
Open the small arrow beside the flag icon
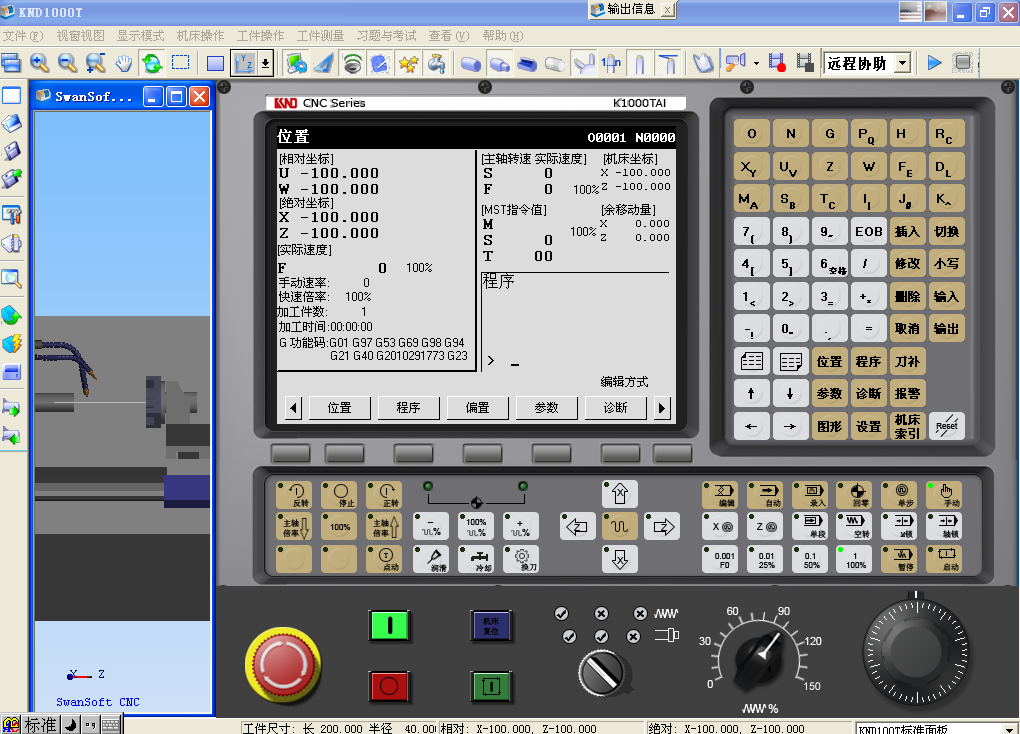click(756, 63)
